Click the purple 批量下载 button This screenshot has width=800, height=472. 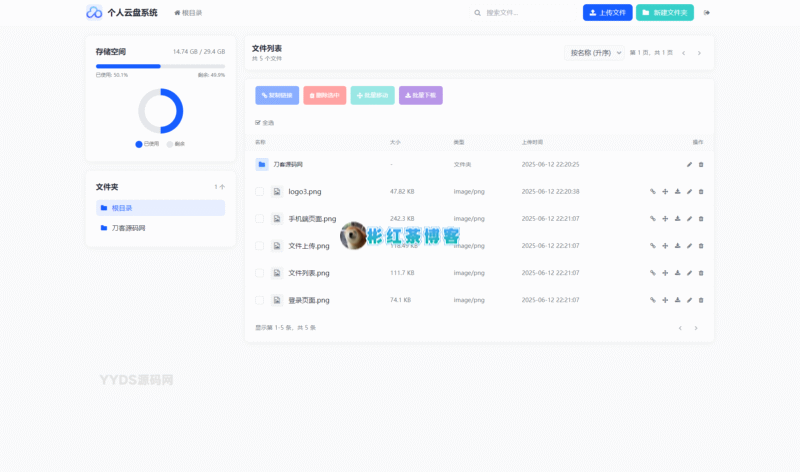tap(421, 95)
